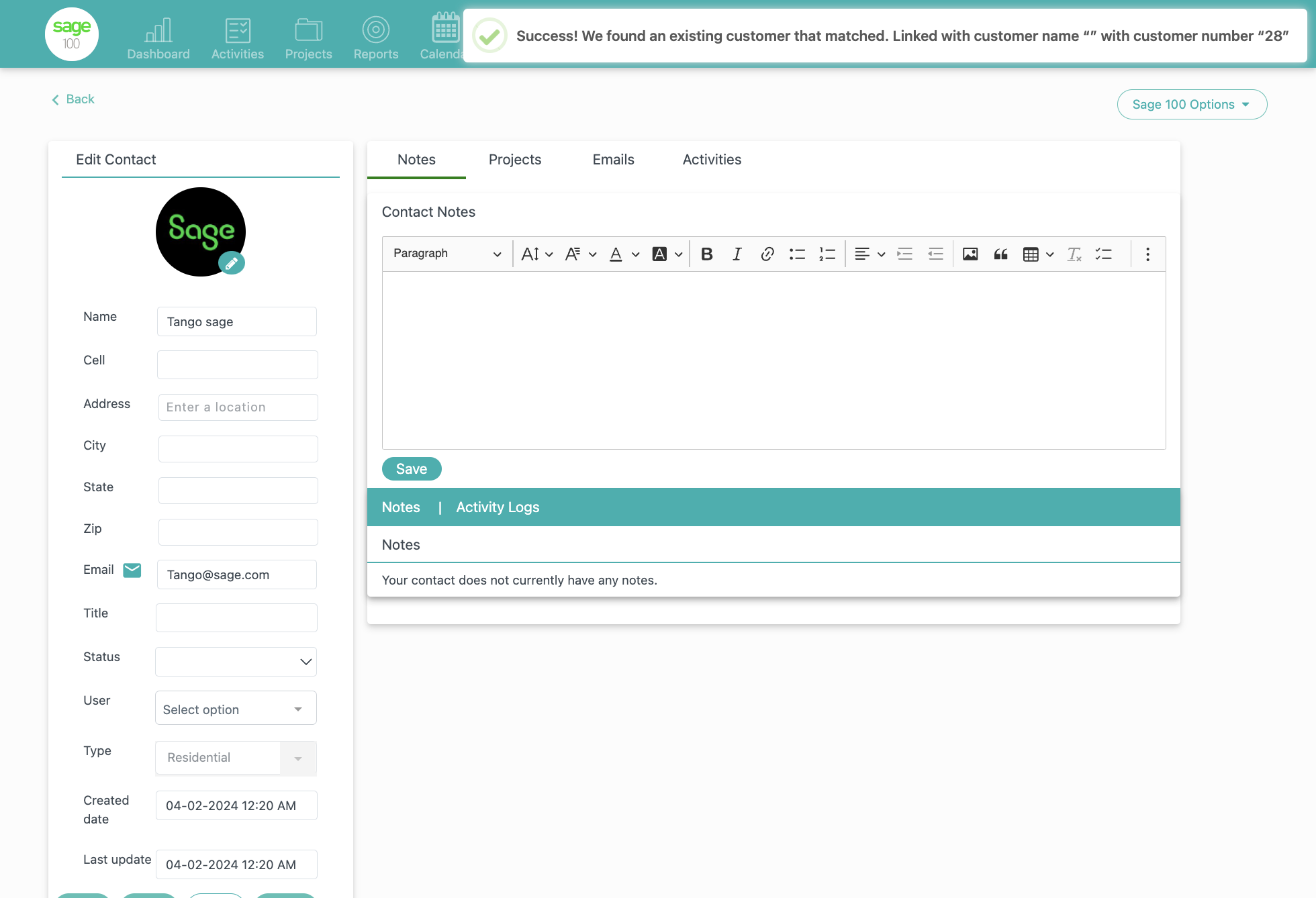Screen dimensions: 1316x898
Task: Open the Reports nav icon
Action: [376, 38]
